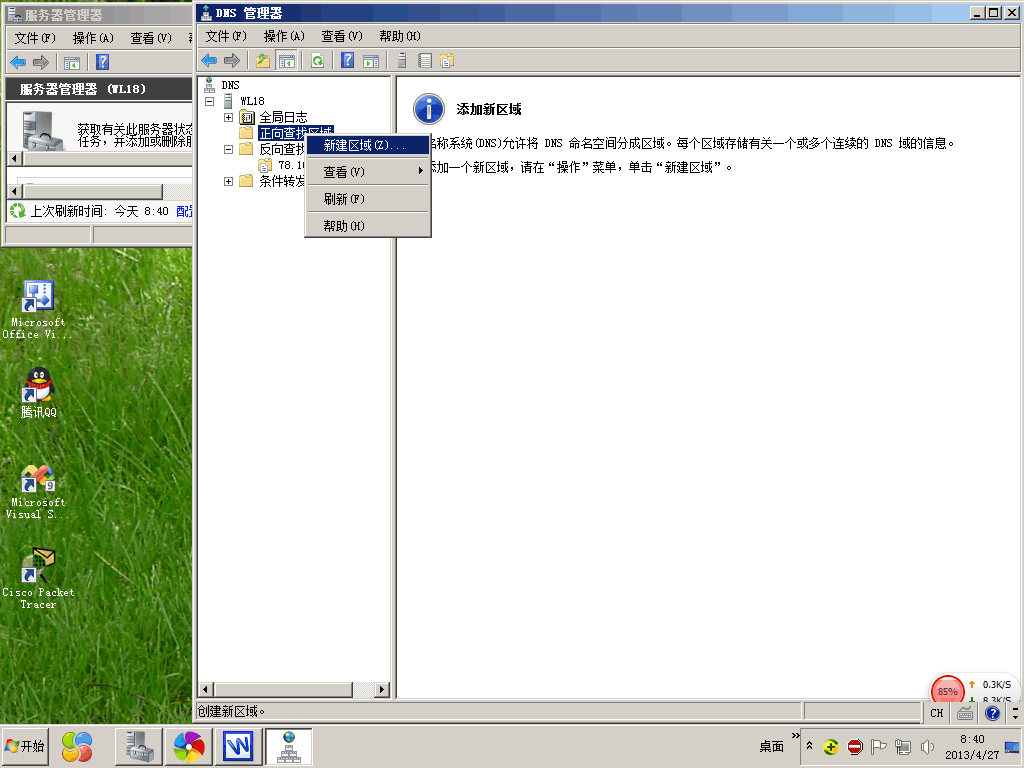The height and width of the screenshot is (768, 1024).
Task: Click the last folder-with-document icon in DNS toolbar
Action: (x=447, y=61)
